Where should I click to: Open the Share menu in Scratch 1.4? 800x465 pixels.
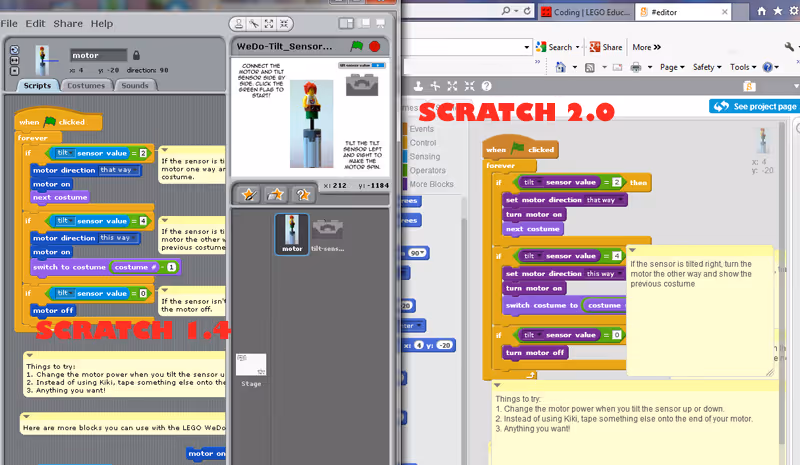click(x=68, y=23)
